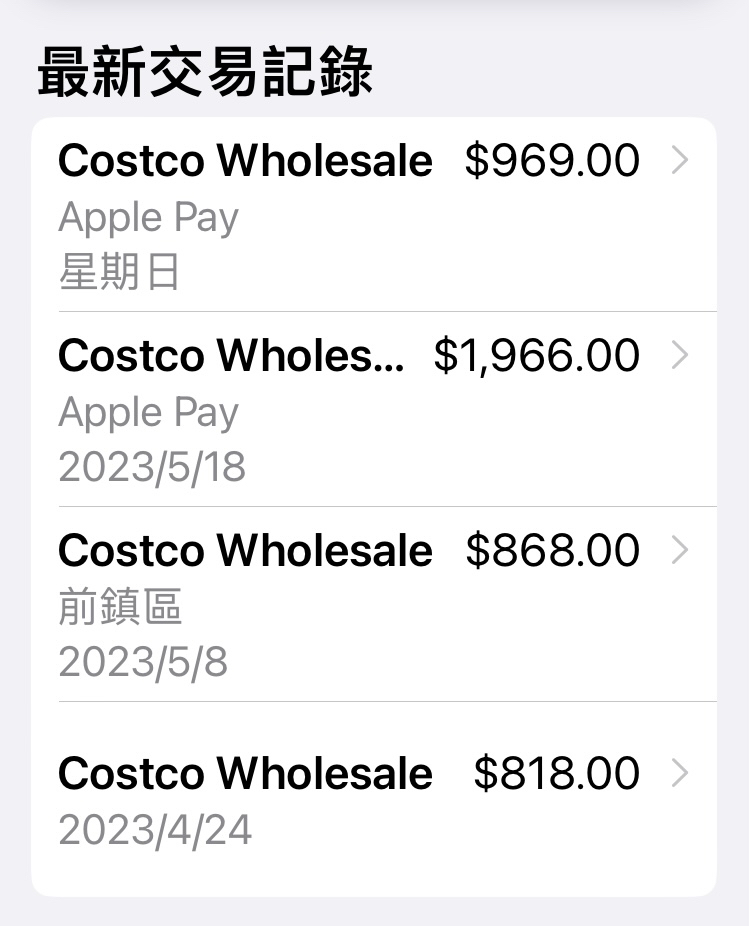Tap the 前鎮區 location label
Image resolution: width=749 pixels, height=926 pixels.
(120, 607)
